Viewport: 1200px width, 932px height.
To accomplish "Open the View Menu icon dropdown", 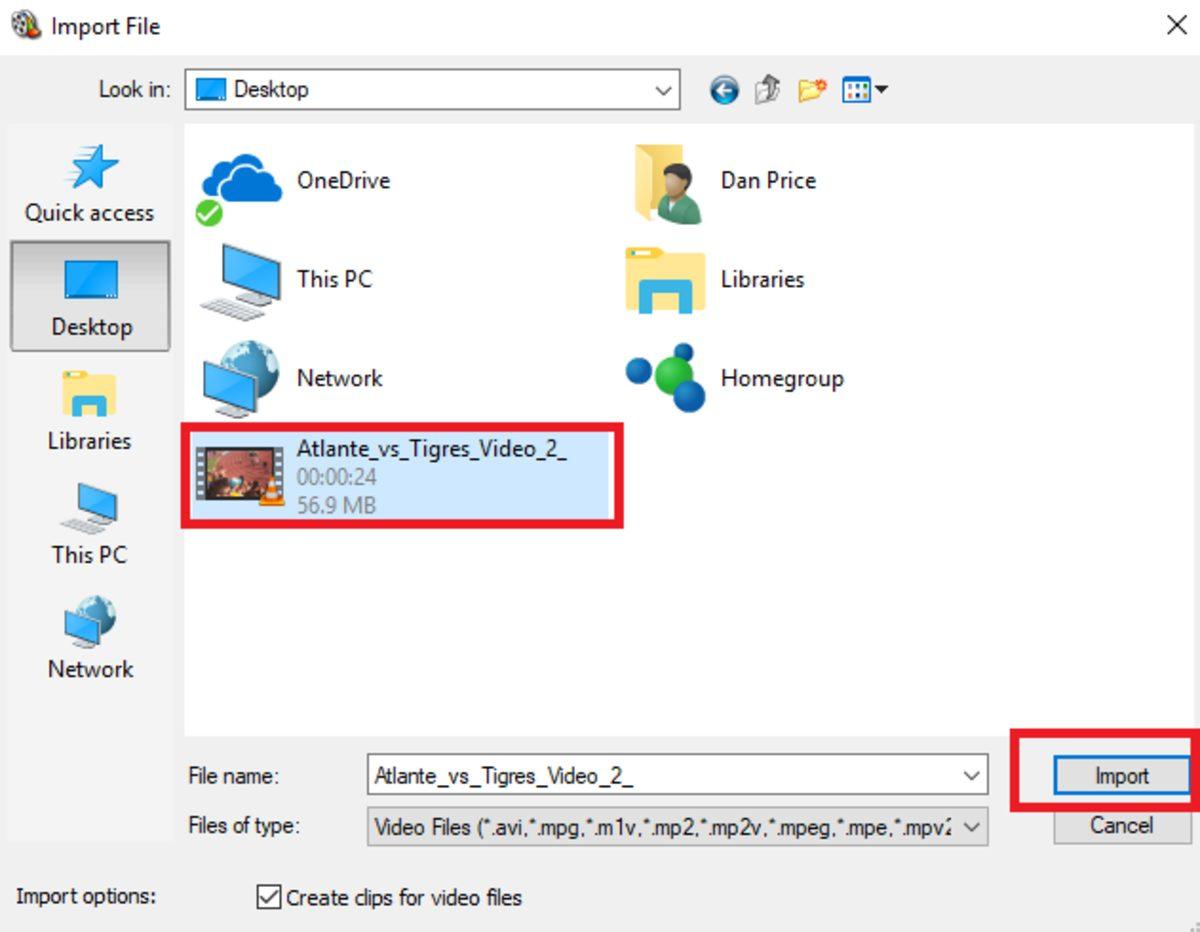I will click(x=865, y=91).
